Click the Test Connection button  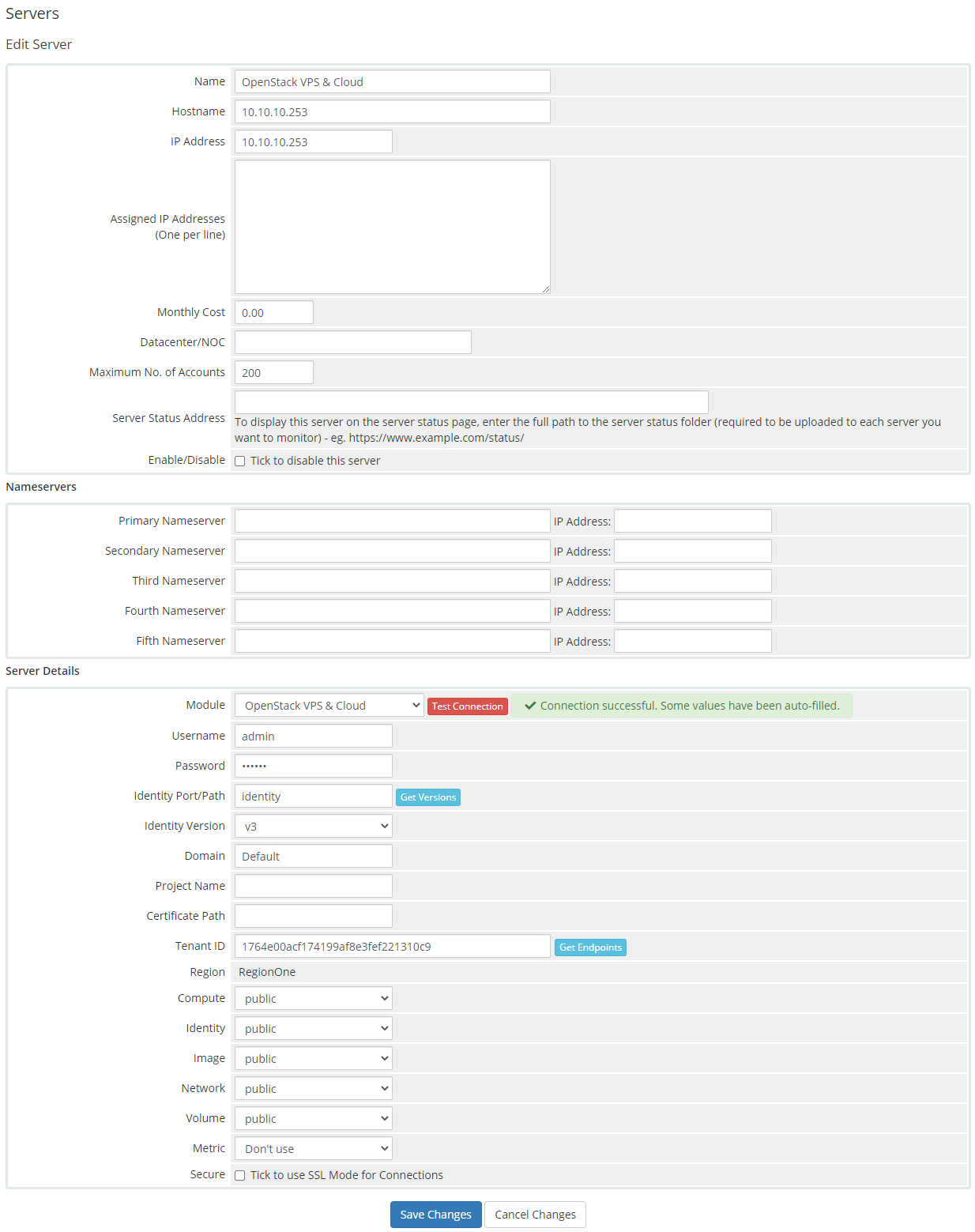tap(467, 706)
